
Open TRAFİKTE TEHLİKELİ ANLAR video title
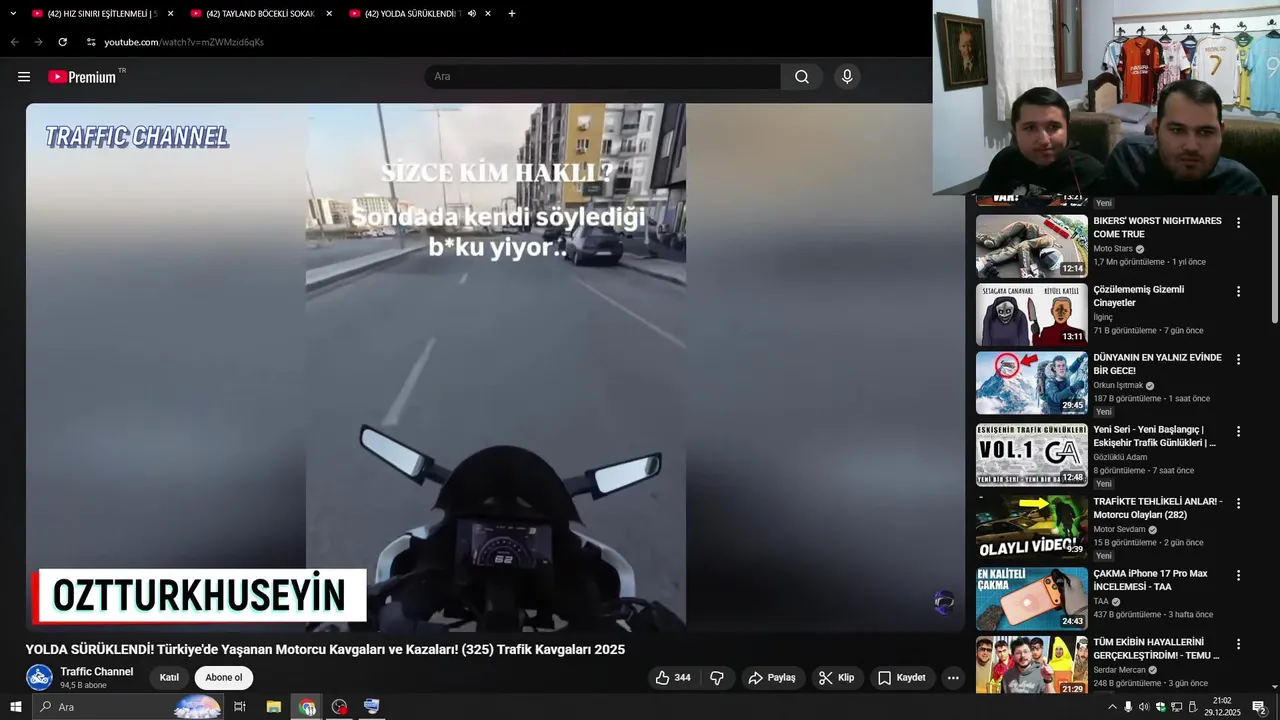pos(1158,508)
